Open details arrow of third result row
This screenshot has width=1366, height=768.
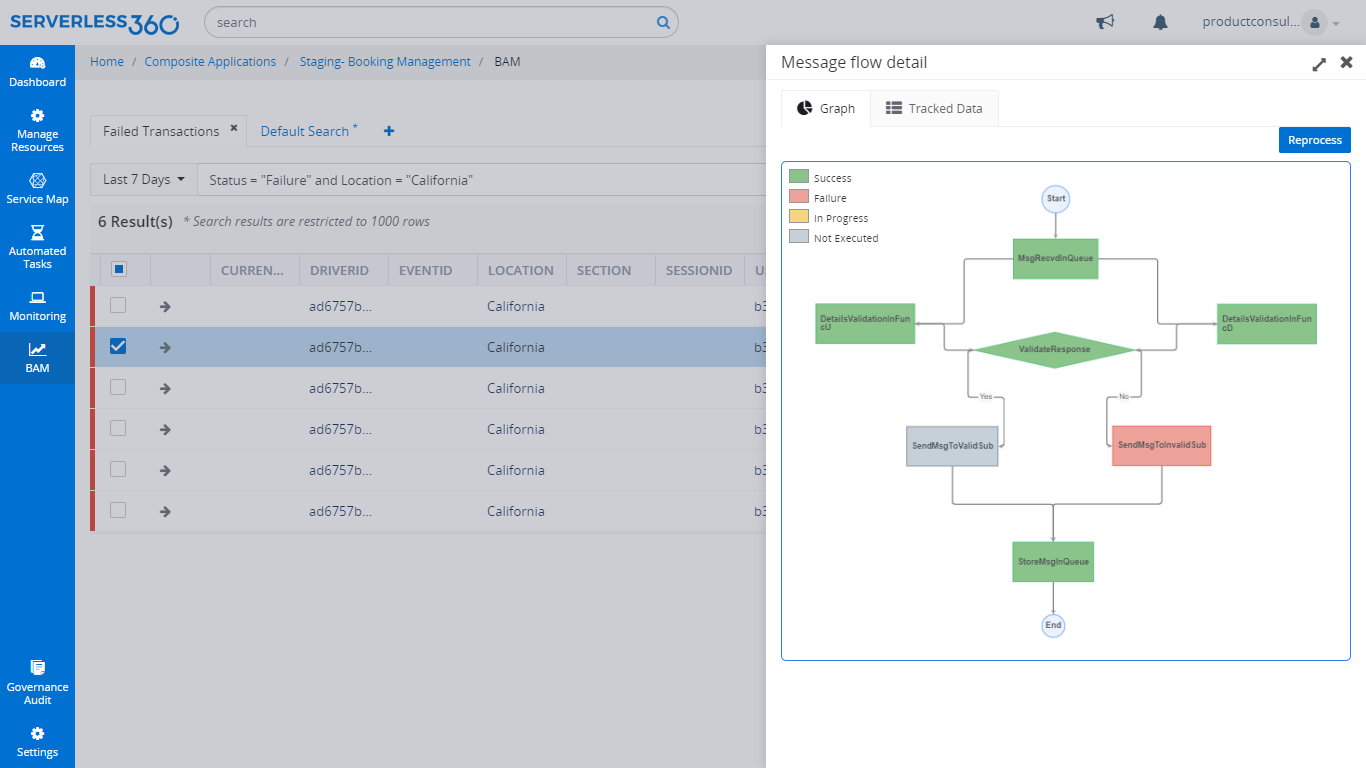tap(165, 388)
